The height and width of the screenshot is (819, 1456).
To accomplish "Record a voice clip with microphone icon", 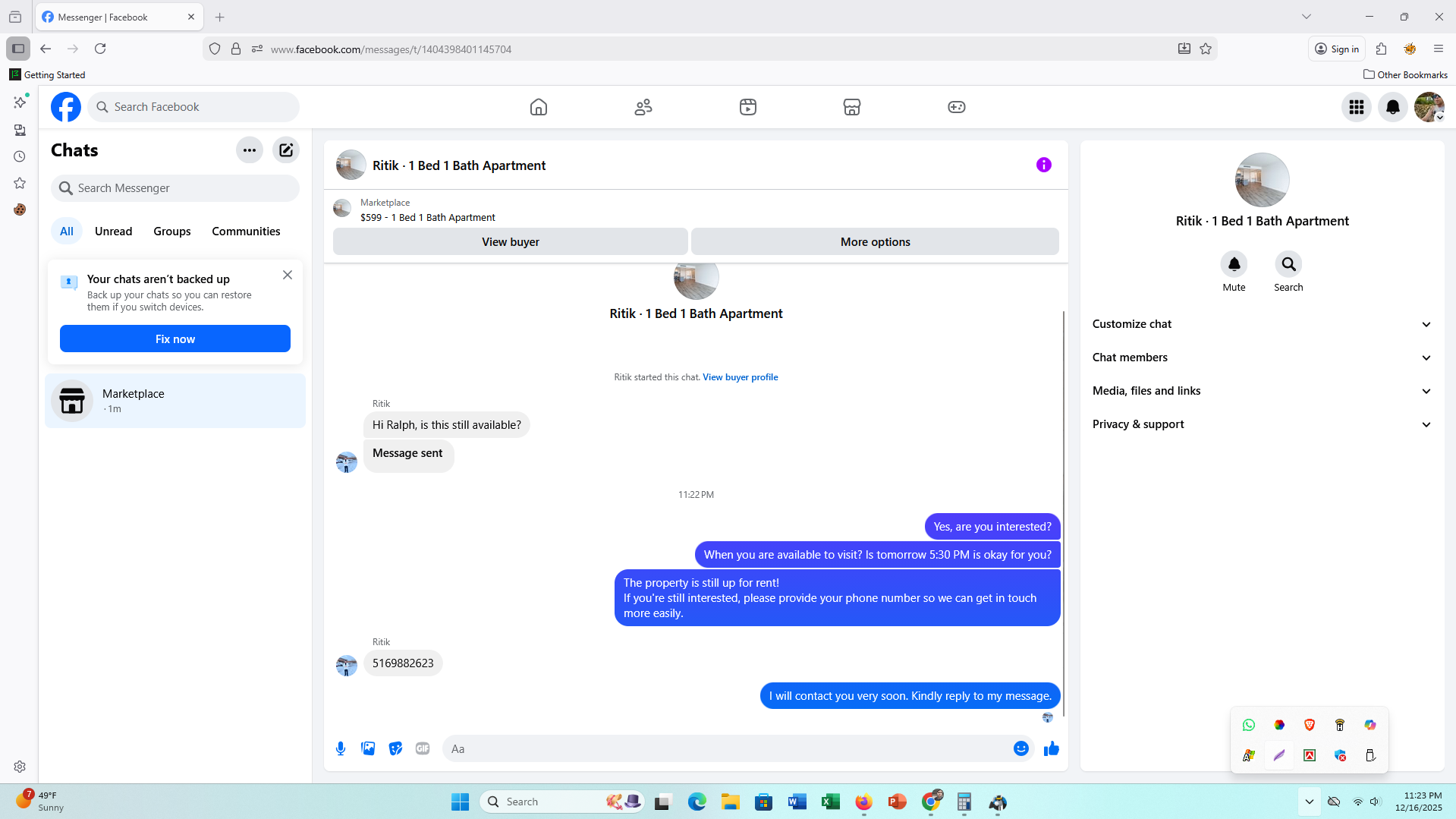I will [x=341, y=749].
